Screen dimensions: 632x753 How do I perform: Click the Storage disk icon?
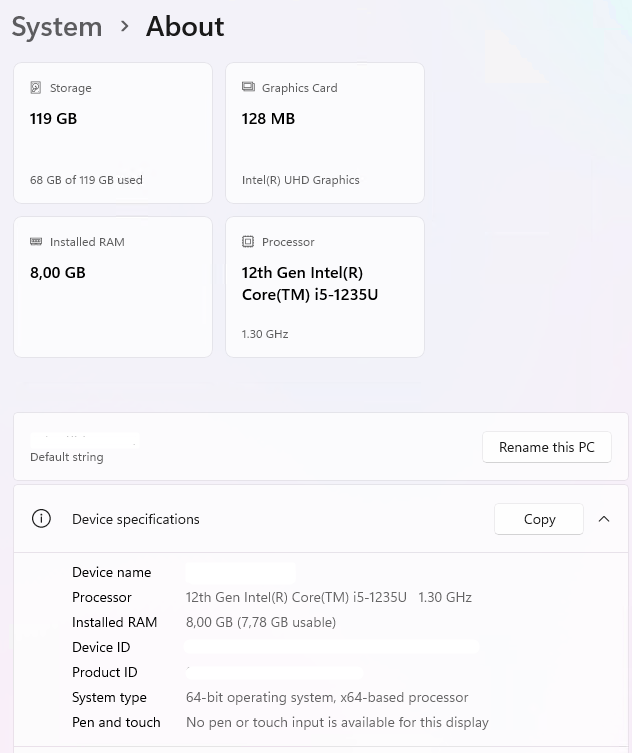36,88
